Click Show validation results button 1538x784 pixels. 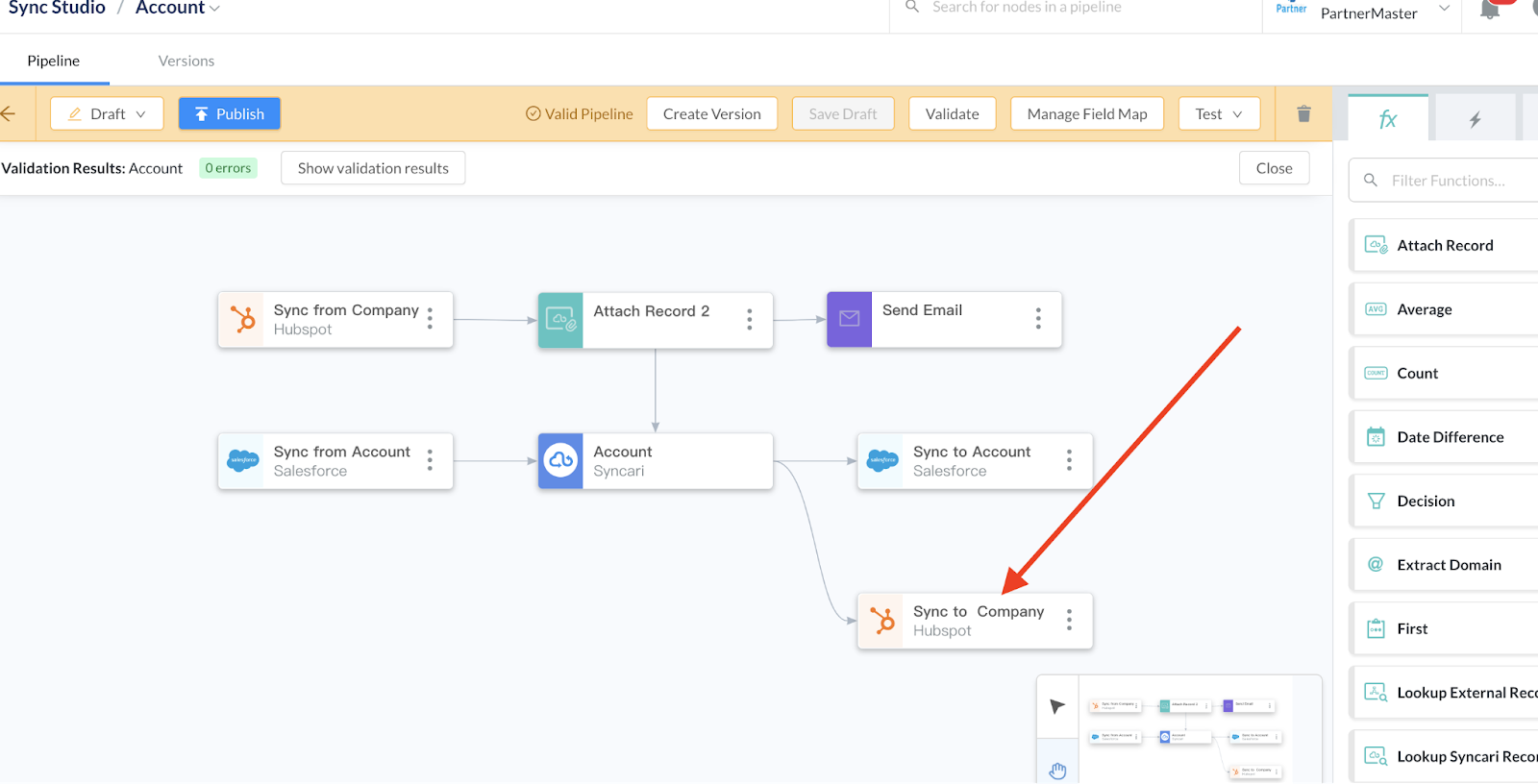coord(373,168)
